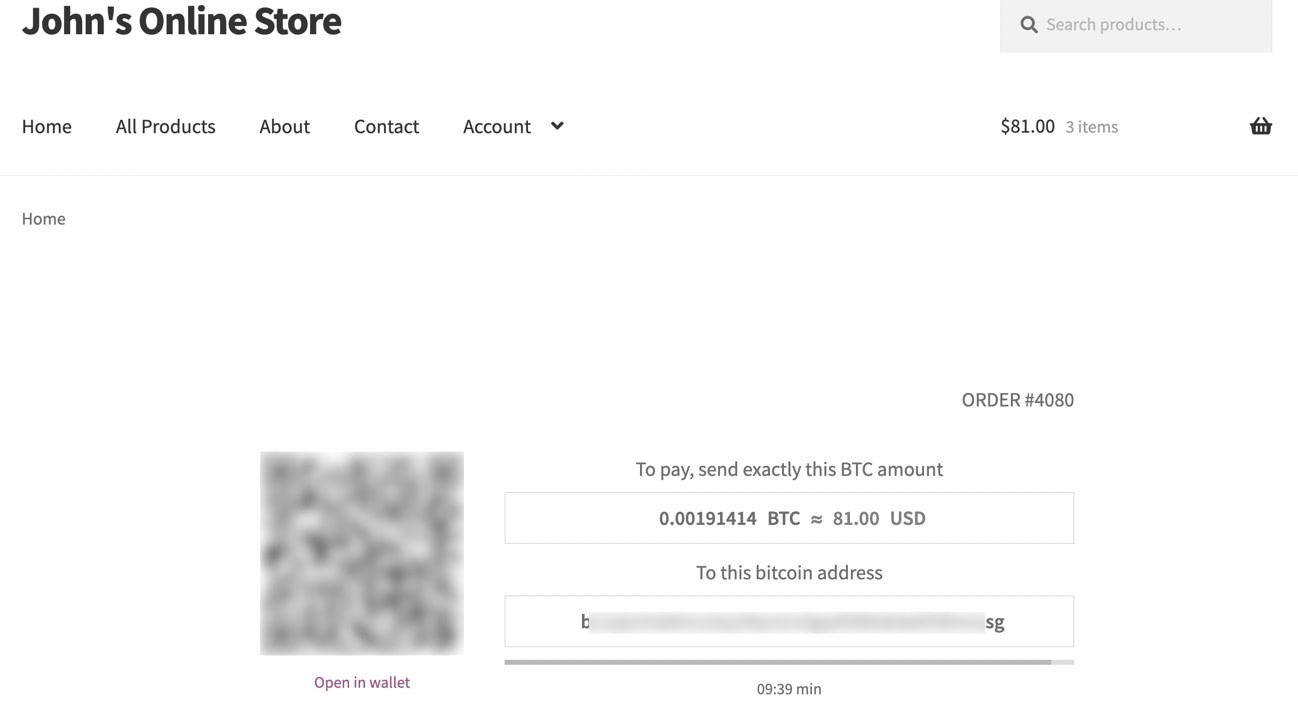Open the All Products menu item
The height and width of the screenshot is (722, 1298).
pos(165,126)
